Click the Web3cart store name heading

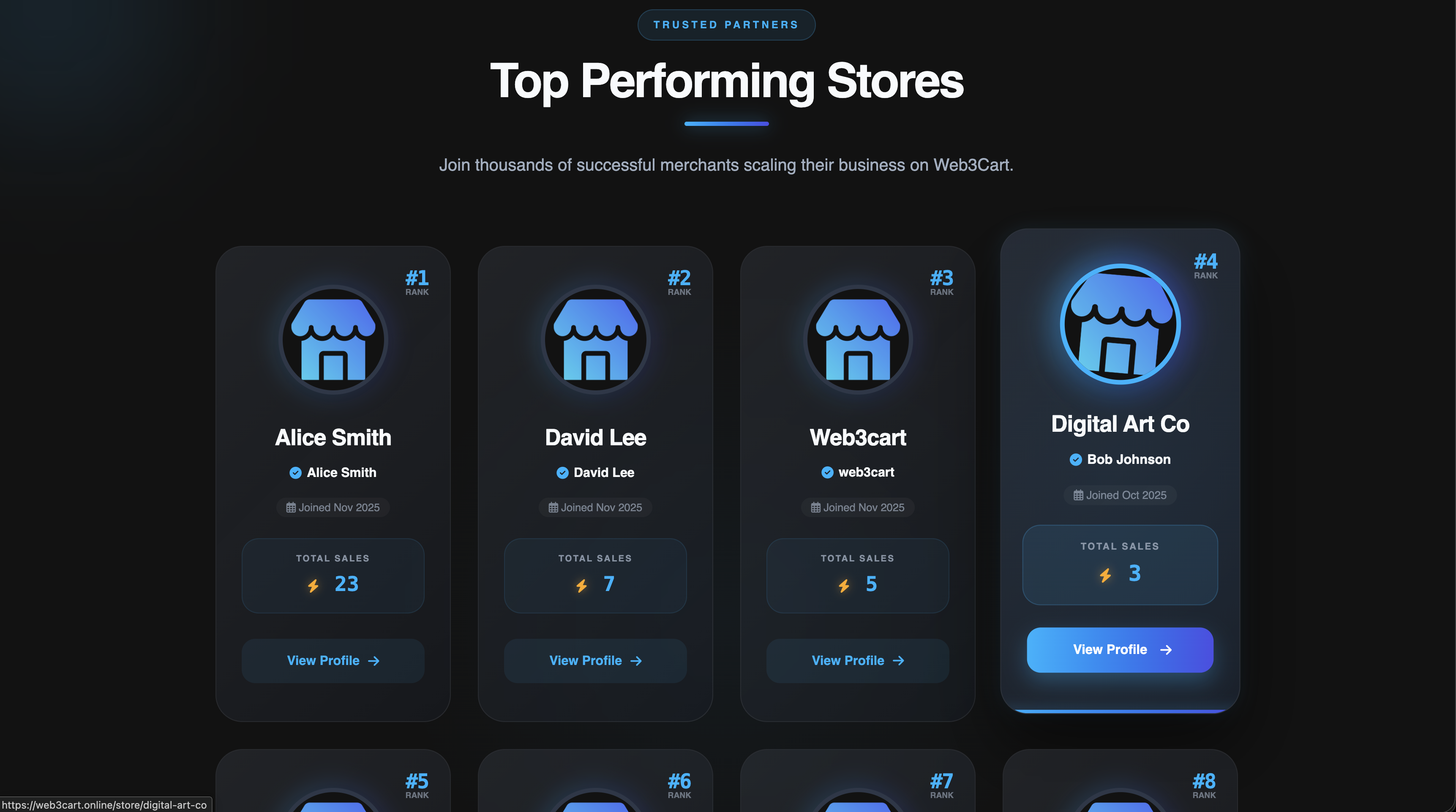(x=857, y=437)
